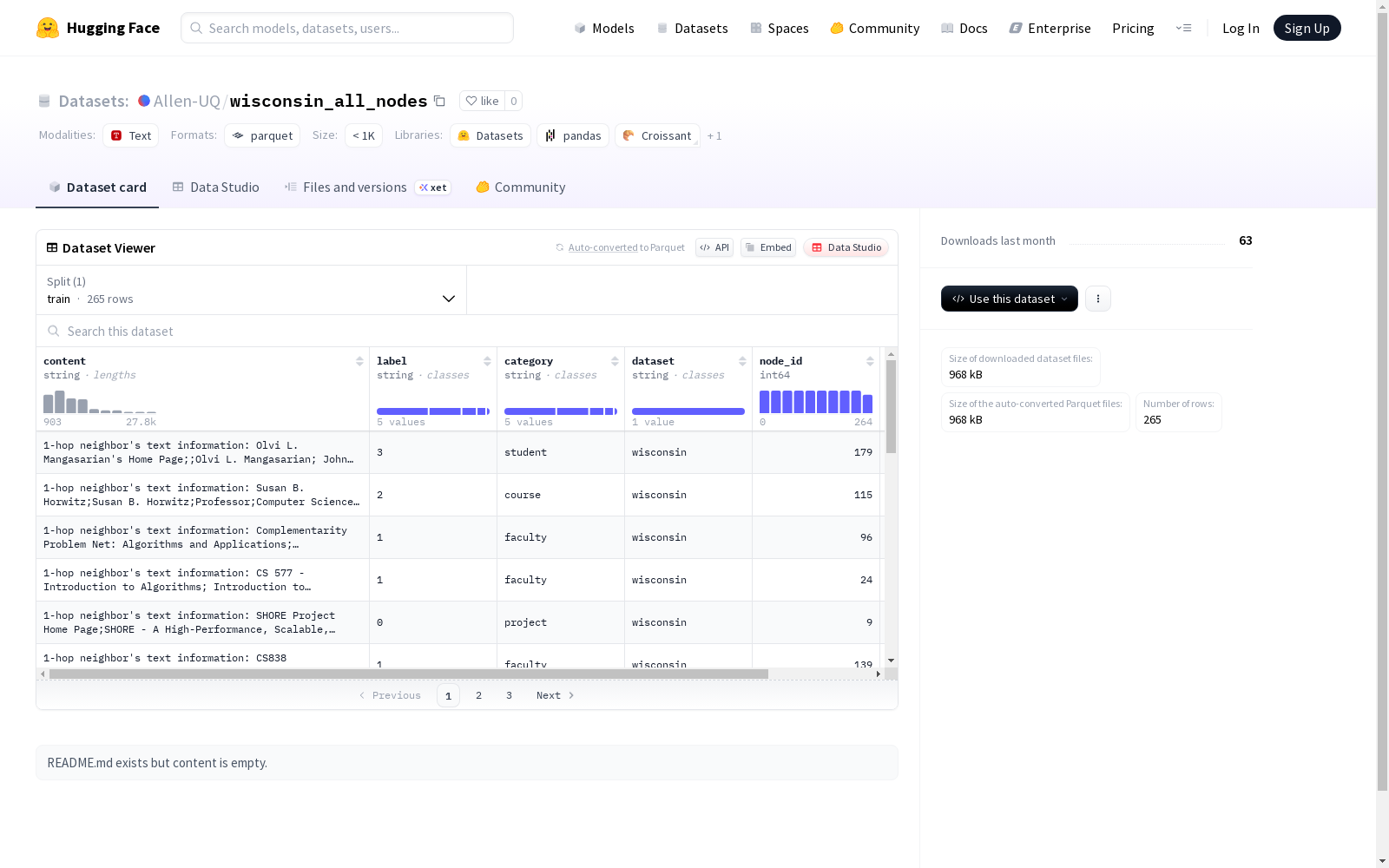Expand the Split train dropdown
This screenshot has height=868, width=1389.
(x=252, y=290)
